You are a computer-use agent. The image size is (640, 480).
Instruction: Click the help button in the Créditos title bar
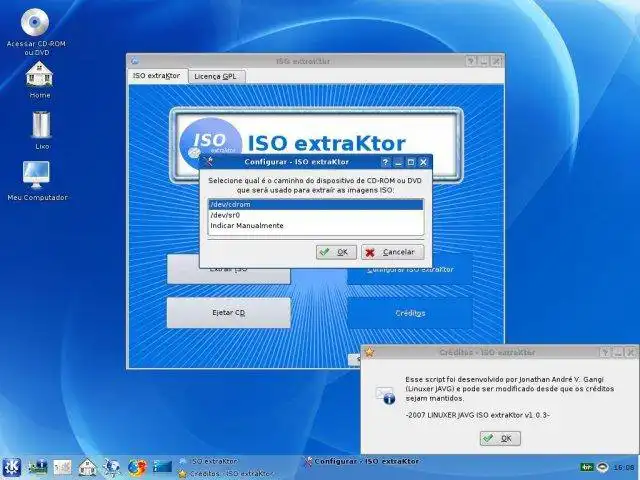[x=605, y=352]
